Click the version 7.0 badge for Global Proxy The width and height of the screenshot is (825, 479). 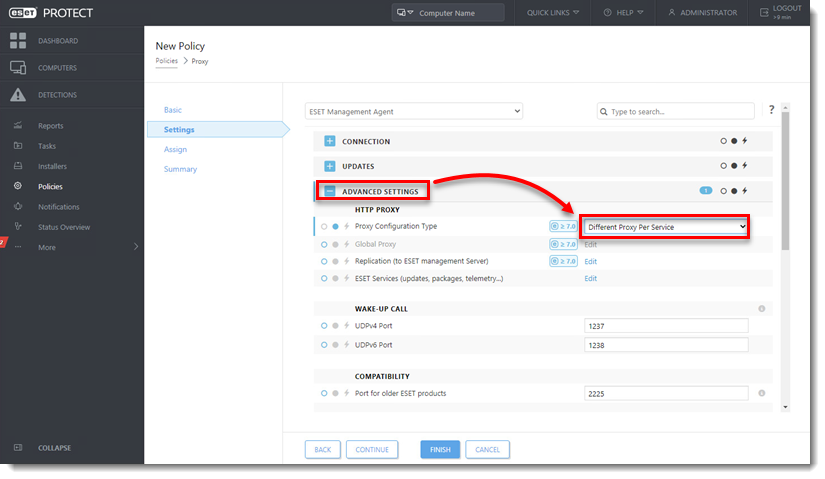click(564, 244)
